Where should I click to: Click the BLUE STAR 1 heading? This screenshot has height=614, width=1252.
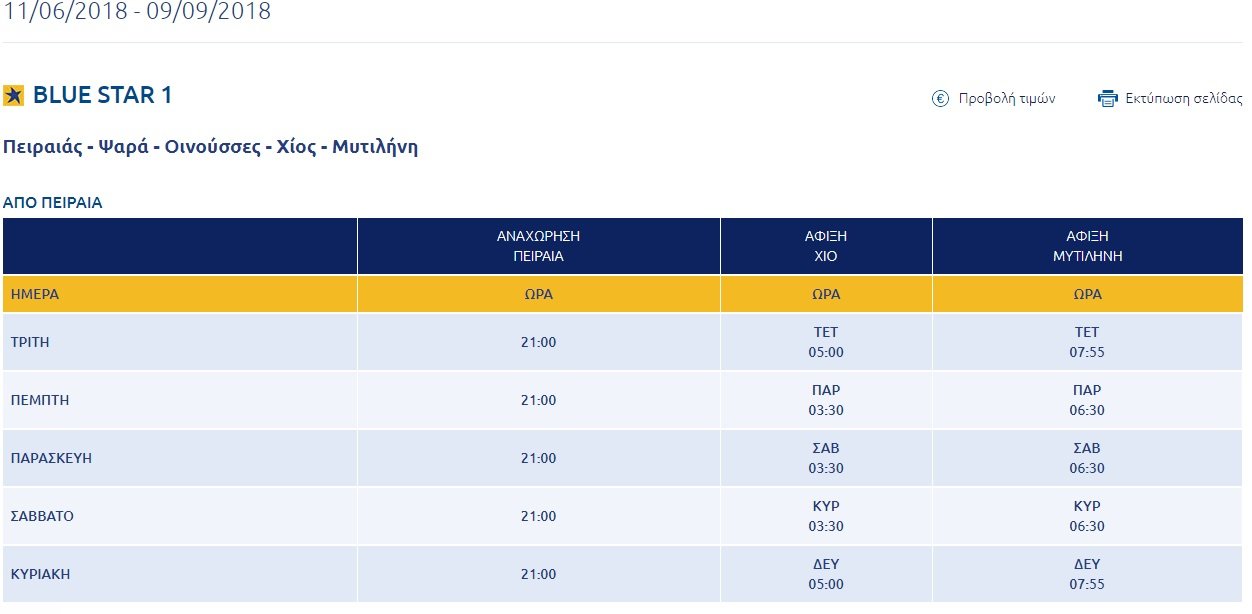coord(103,95)
